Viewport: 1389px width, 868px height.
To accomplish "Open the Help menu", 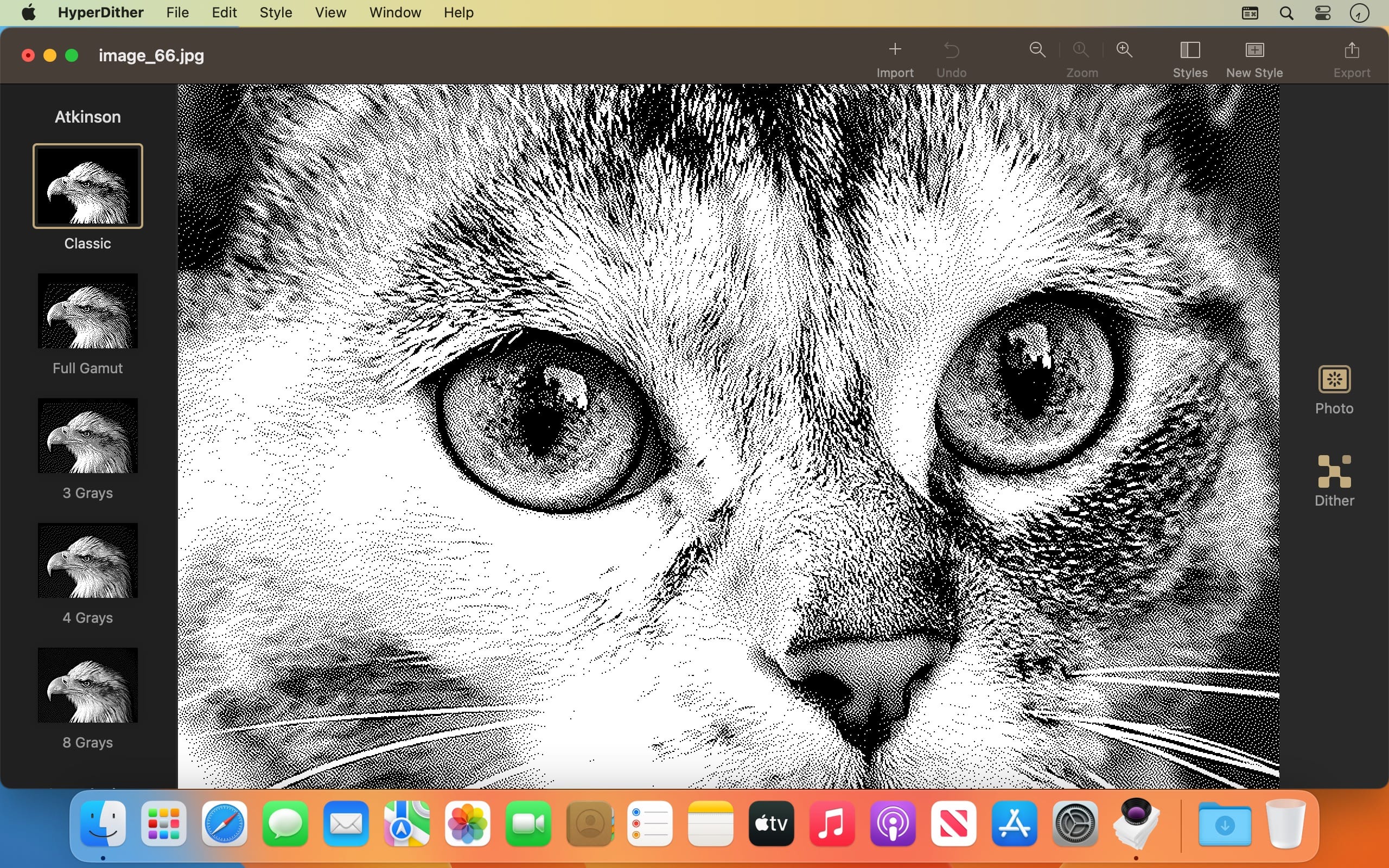I will 458,12.
